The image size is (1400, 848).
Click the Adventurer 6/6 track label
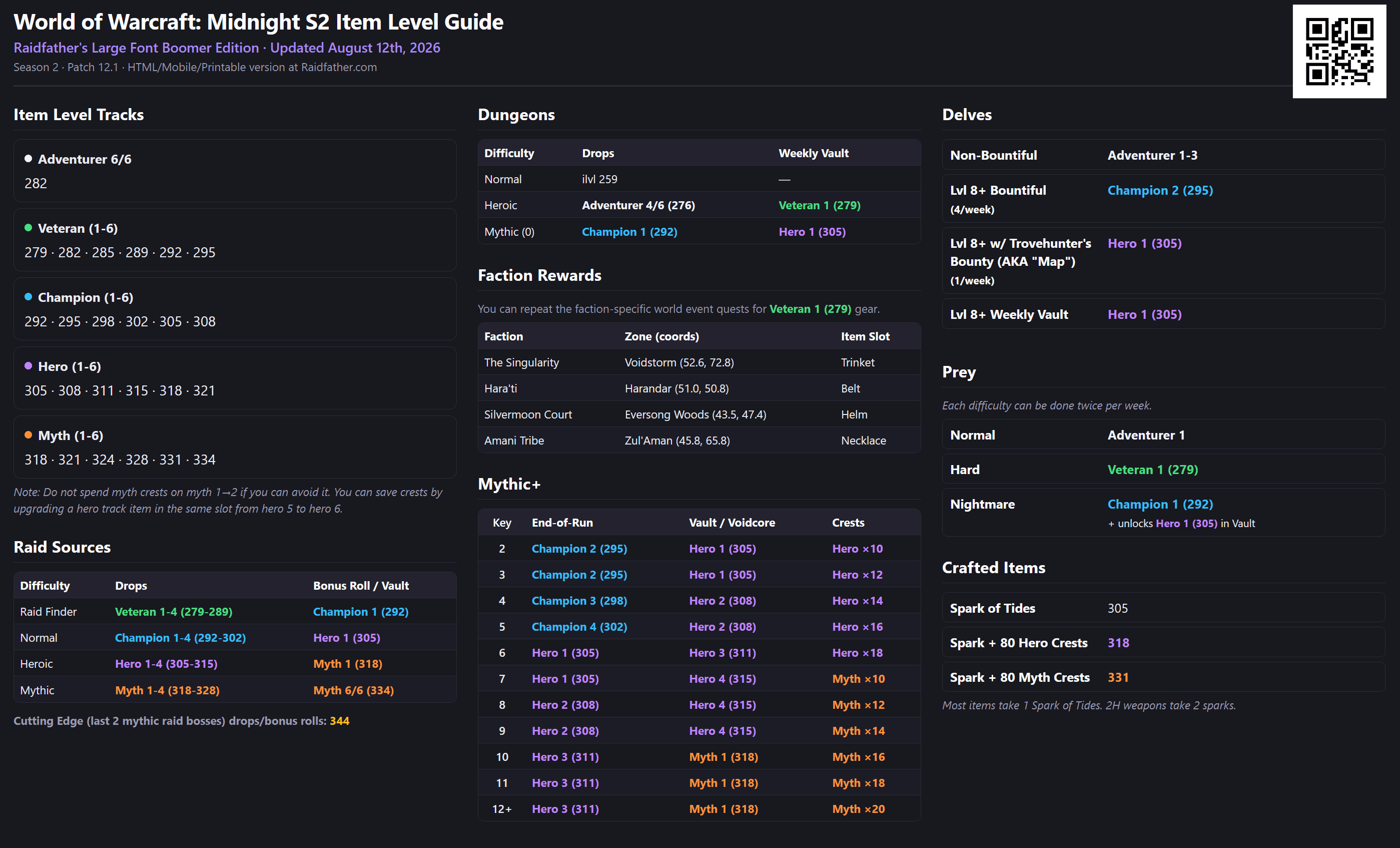(x=85, y=159)
